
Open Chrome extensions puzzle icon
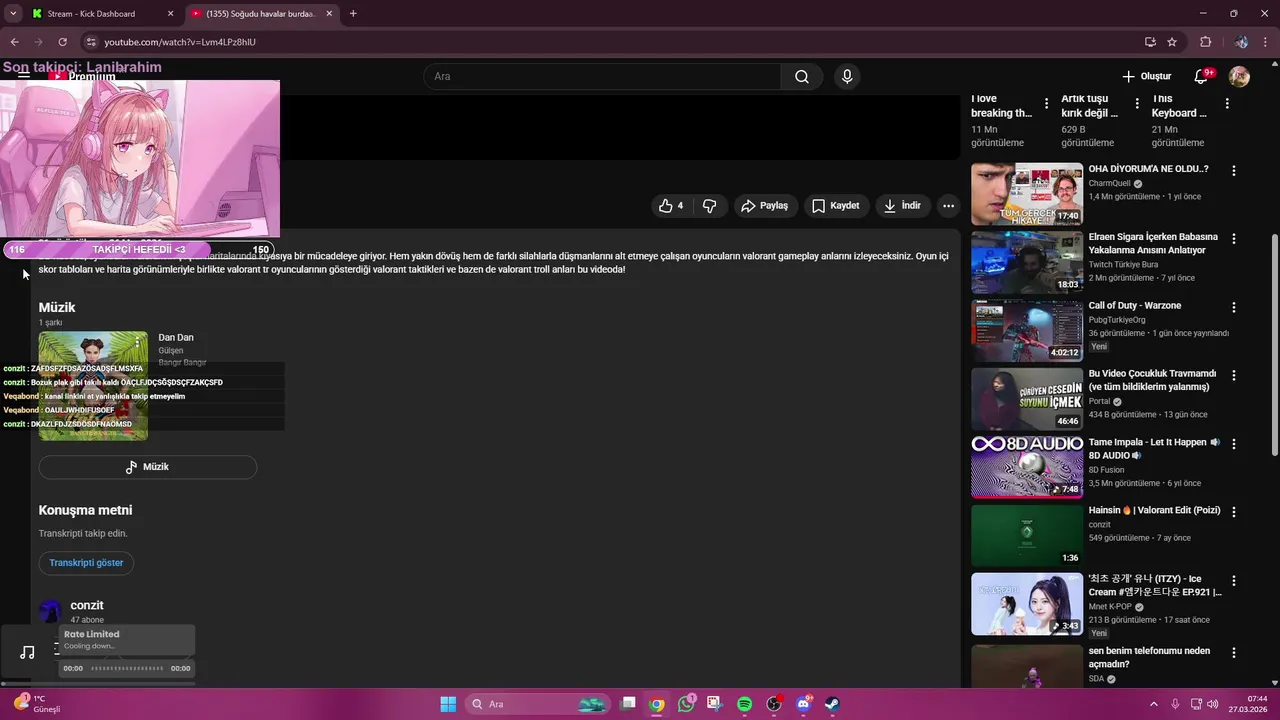[1205, 42]
